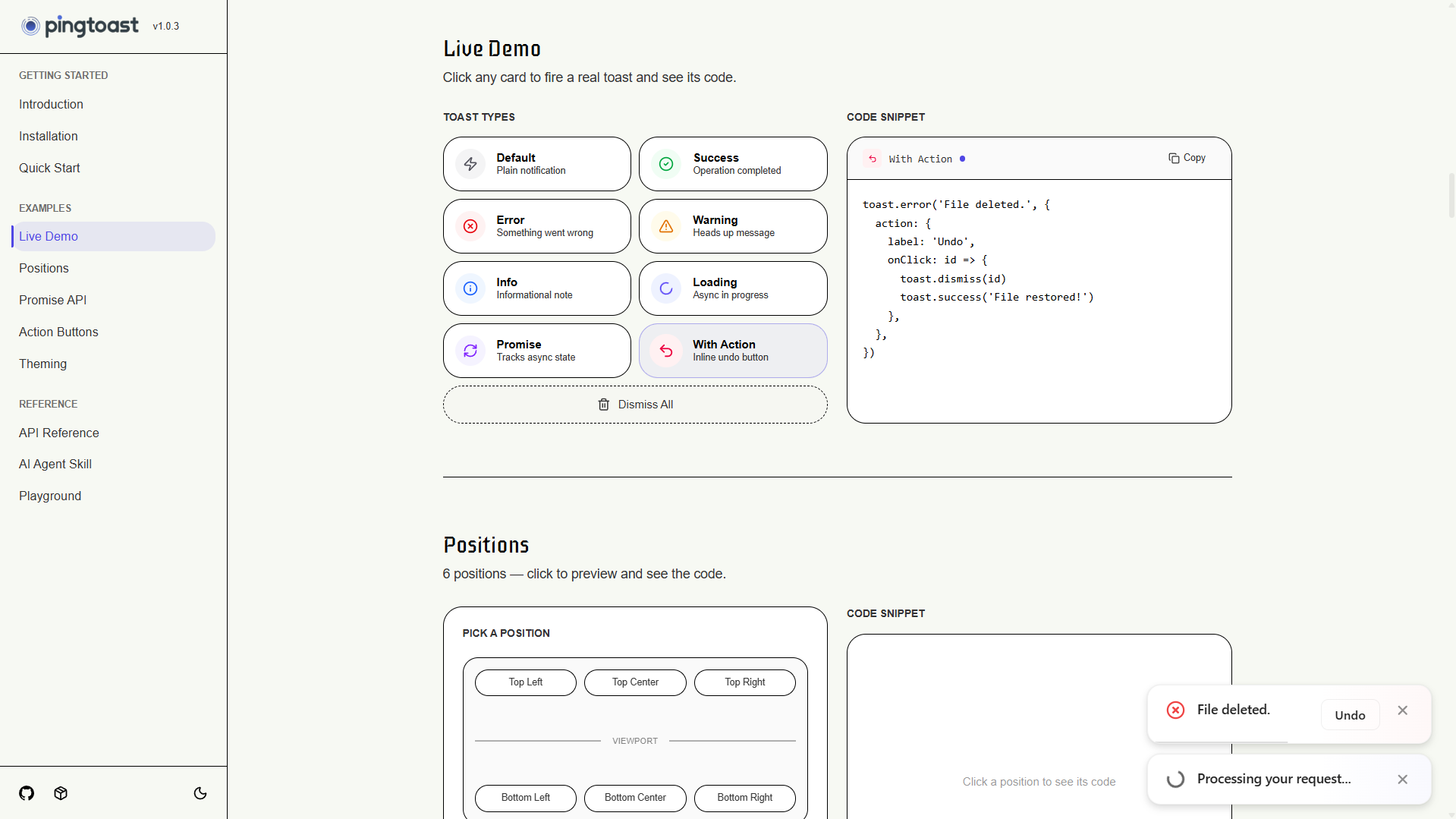Select the Top Center position
1456x819 pixels.
click(x=635, y=682)
